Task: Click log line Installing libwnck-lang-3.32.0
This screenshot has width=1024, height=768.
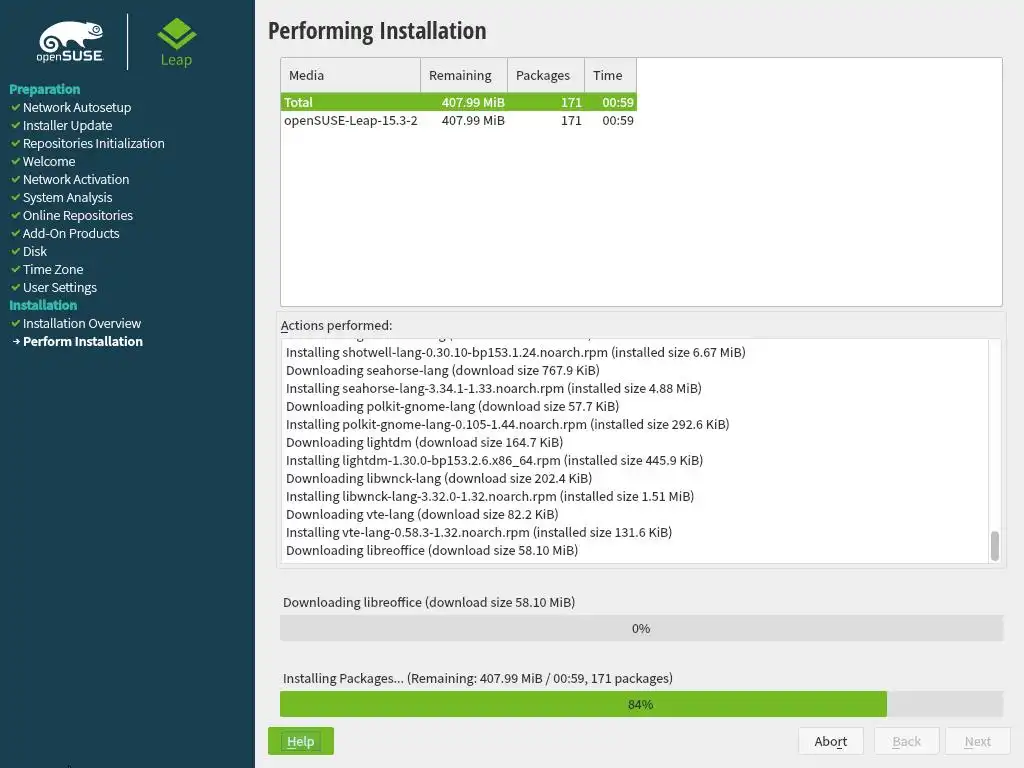Action: [490, 496]
